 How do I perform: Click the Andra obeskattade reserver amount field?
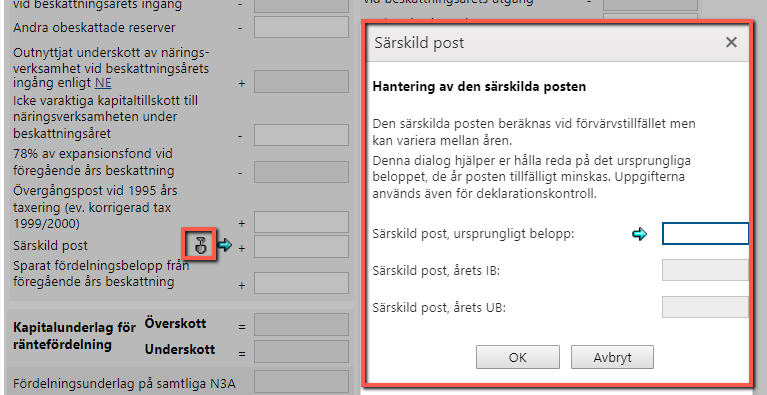pyautogui.click(x=301, y=27)
